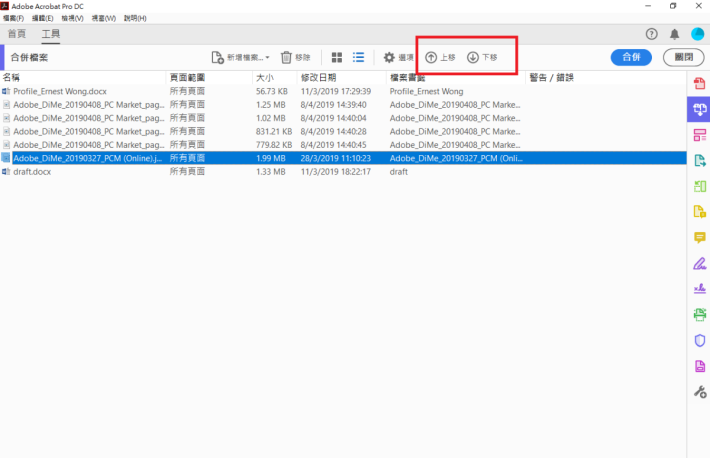Open the More Tools wrench icon

(x=700, y=392)
